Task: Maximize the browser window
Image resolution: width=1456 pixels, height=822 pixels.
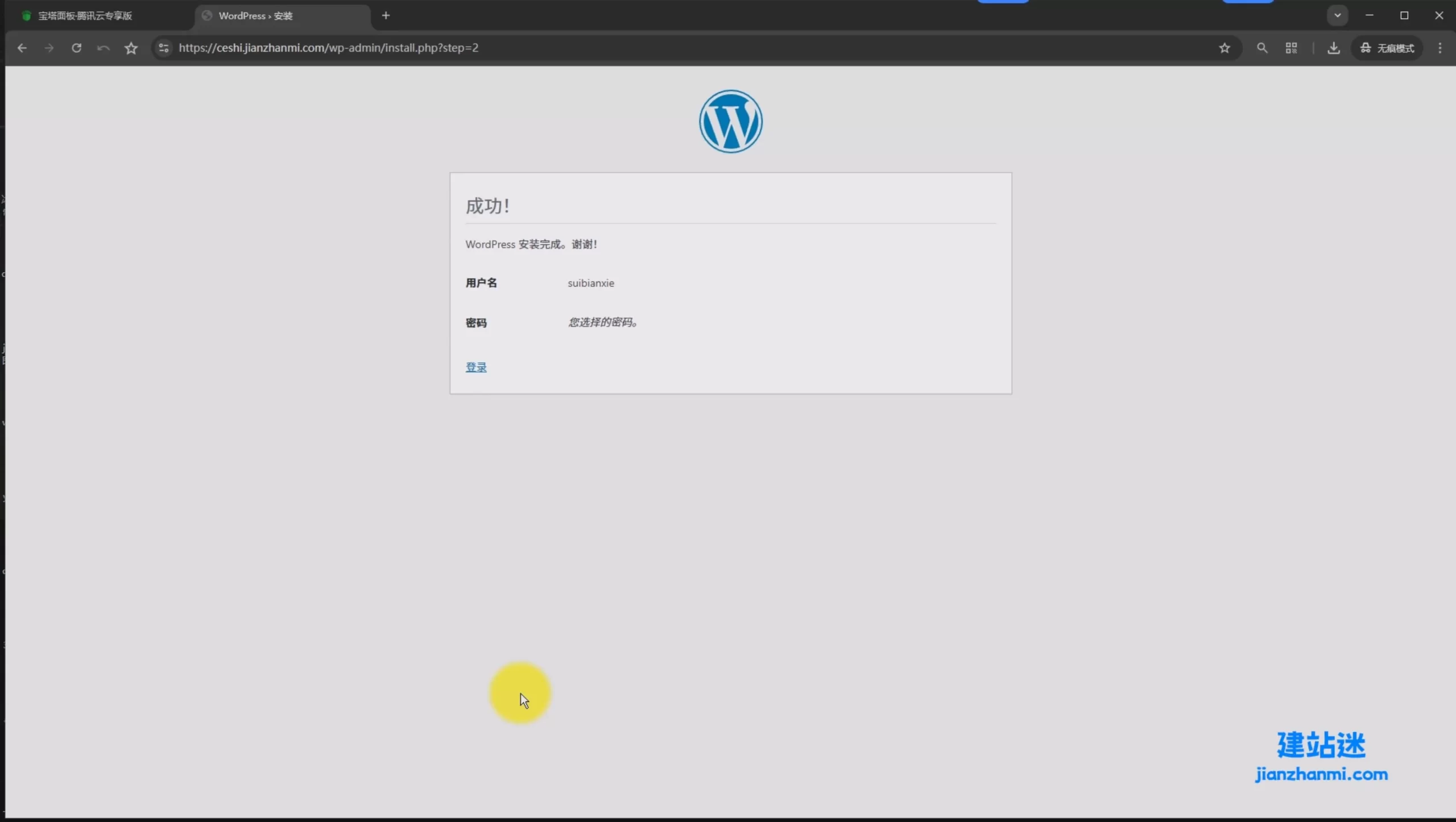Action: click(x=1404, y=15)
